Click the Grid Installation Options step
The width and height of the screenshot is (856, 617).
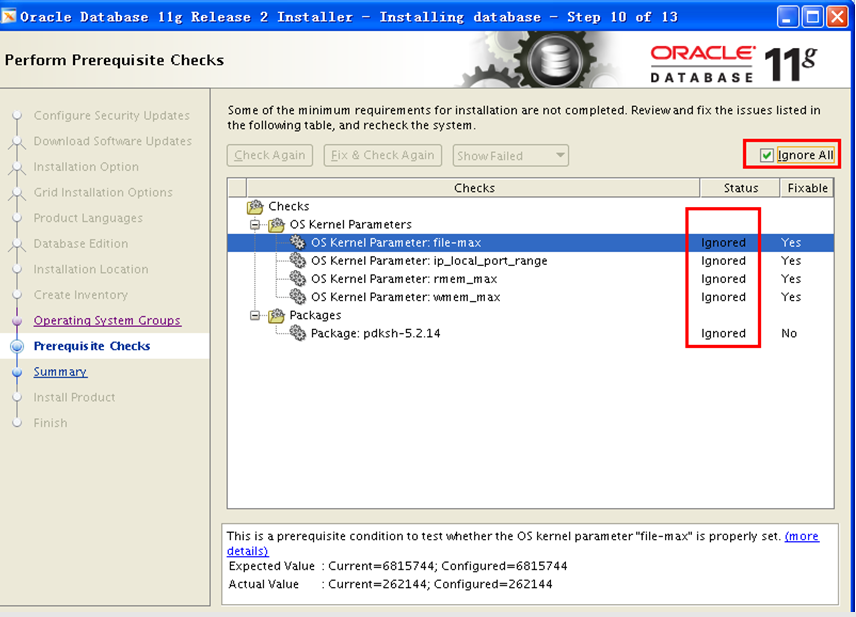point(103,193)
